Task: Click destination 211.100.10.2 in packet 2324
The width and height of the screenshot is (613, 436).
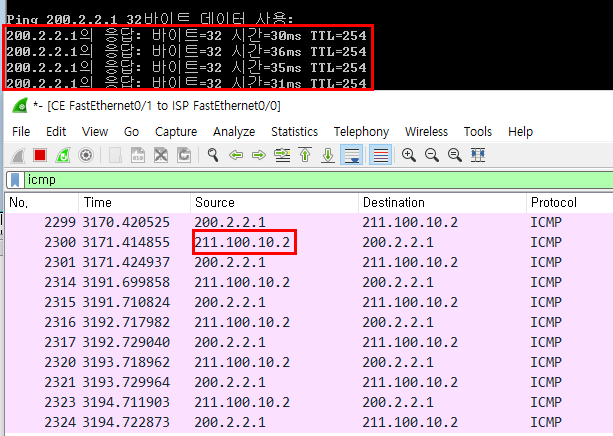Action: (410, 422)
